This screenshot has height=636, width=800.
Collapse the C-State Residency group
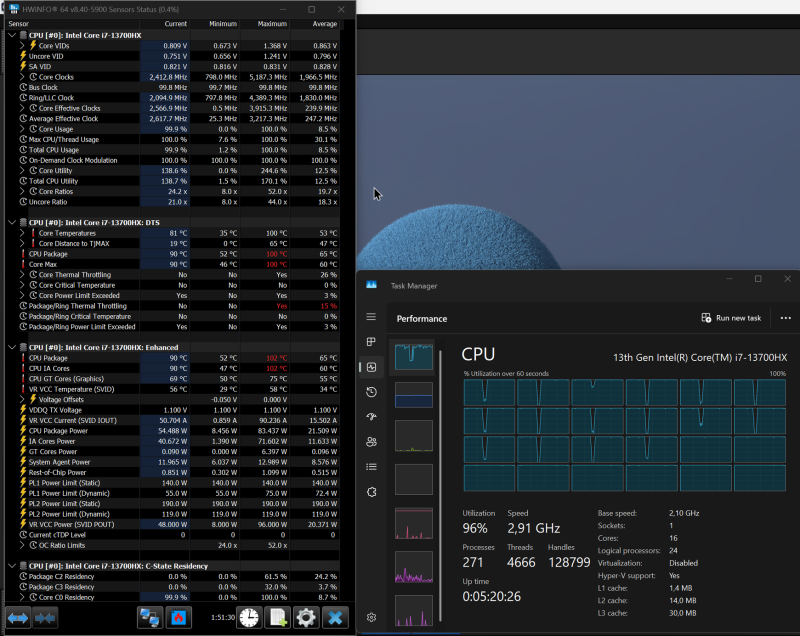point(12,566)
